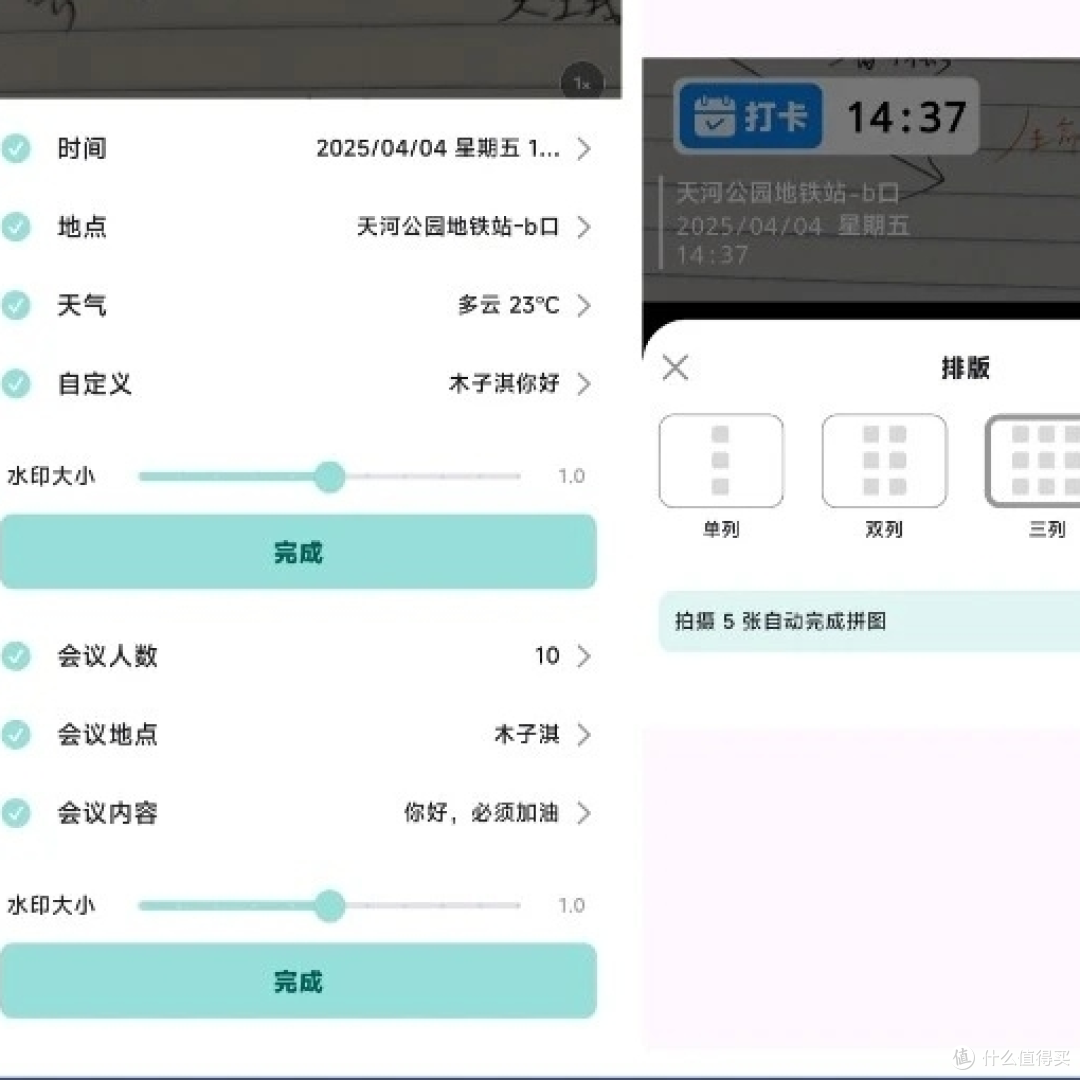The image size is (1080, 1080).
Task: Click 2025/04/04 星期五 time value
Action: pyautogui.click(x=438, y=148)
